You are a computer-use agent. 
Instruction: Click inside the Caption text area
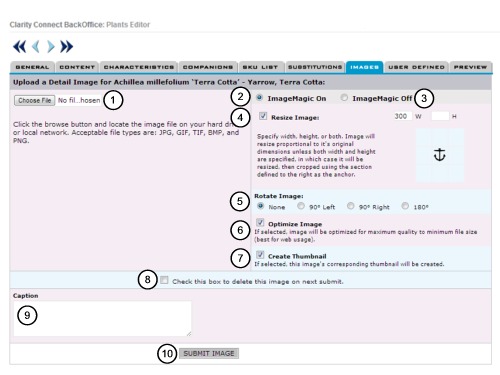tap(103, 318)
